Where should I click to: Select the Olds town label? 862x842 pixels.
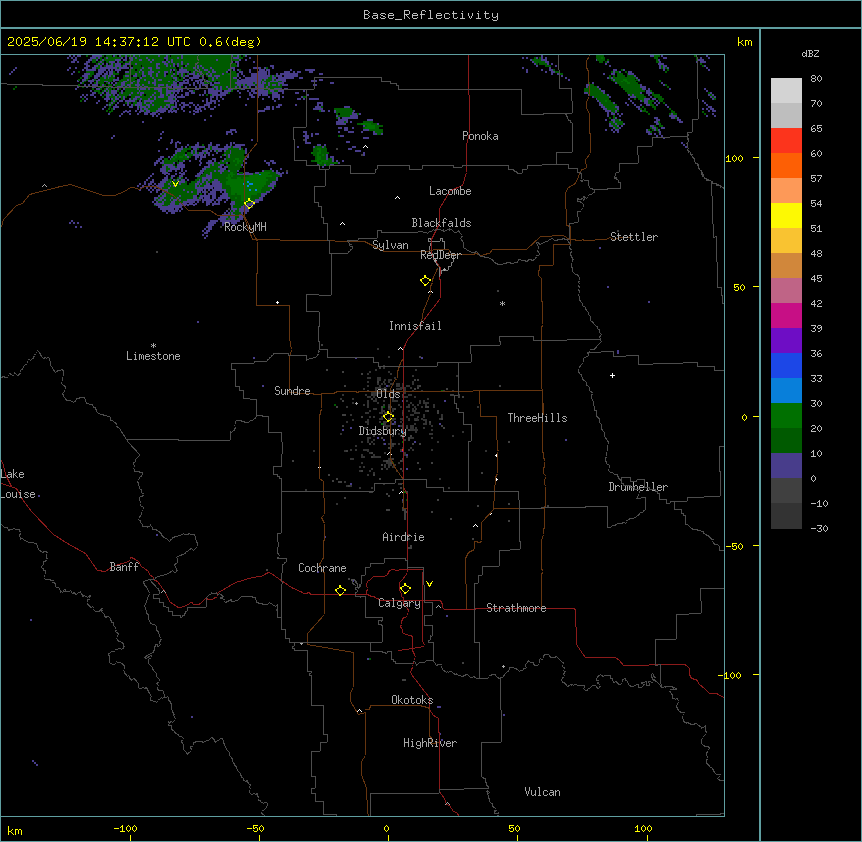[x=388, y=394]
